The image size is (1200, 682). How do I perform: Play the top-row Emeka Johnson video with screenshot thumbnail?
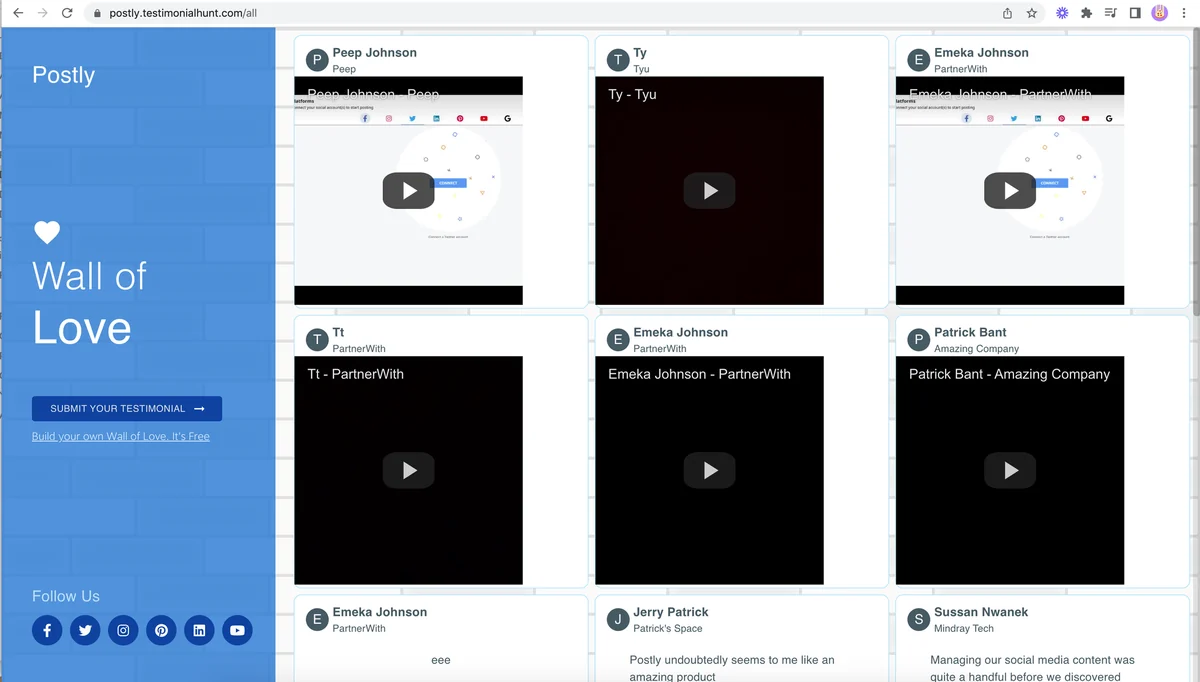tap(1010, 191)
